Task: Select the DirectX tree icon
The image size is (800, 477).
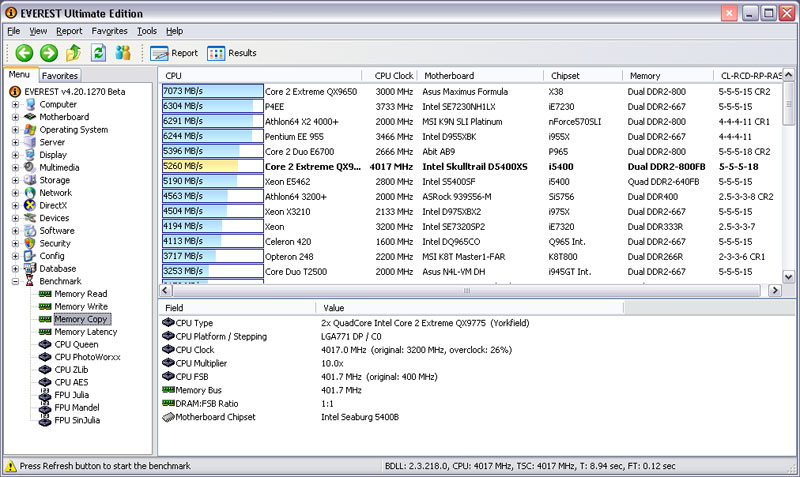Action: pyautogui.click(x=30, y=205)
